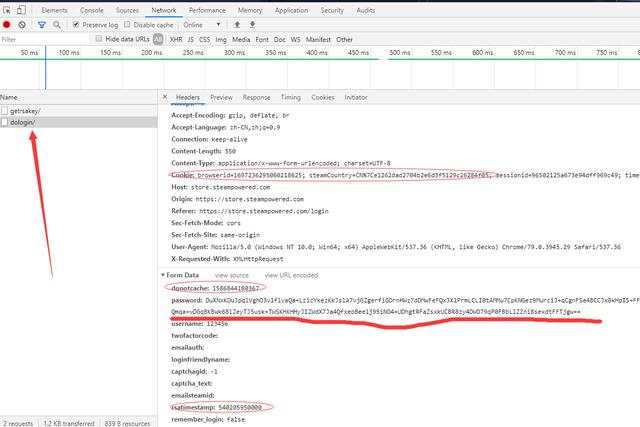
Task: Filter requests by CSS
Action: [204, 40]
